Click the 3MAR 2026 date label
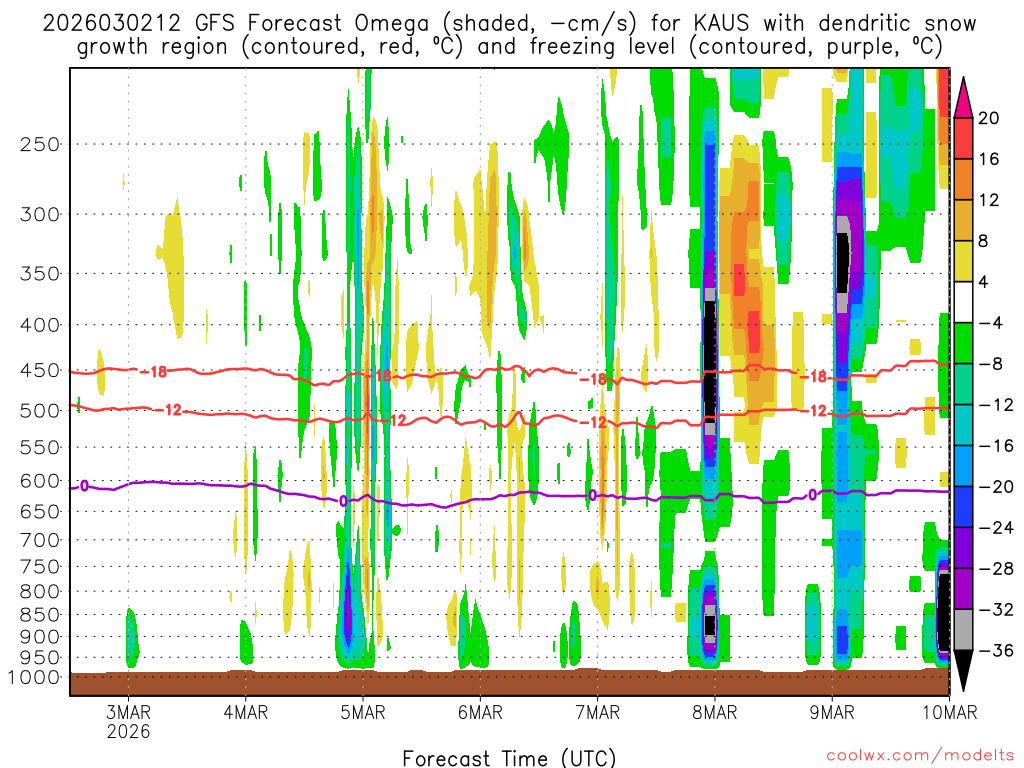The image size is (1024, 768). pyautogui.click(x=128, y=721)
